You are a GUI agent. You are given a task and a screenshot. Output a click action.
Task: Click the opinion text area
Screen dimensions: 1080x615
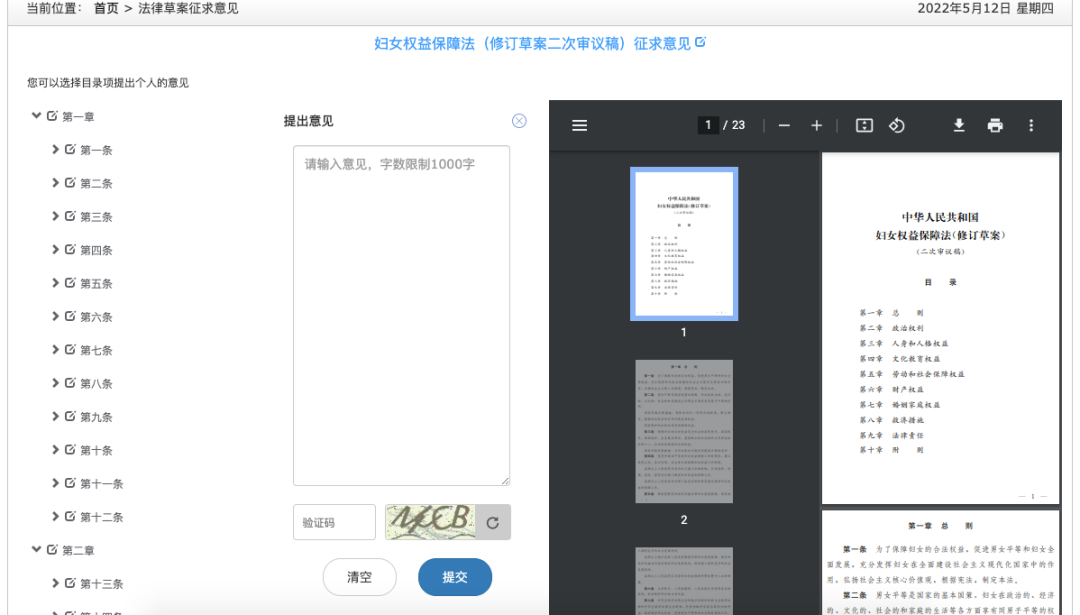pos(402,315)
